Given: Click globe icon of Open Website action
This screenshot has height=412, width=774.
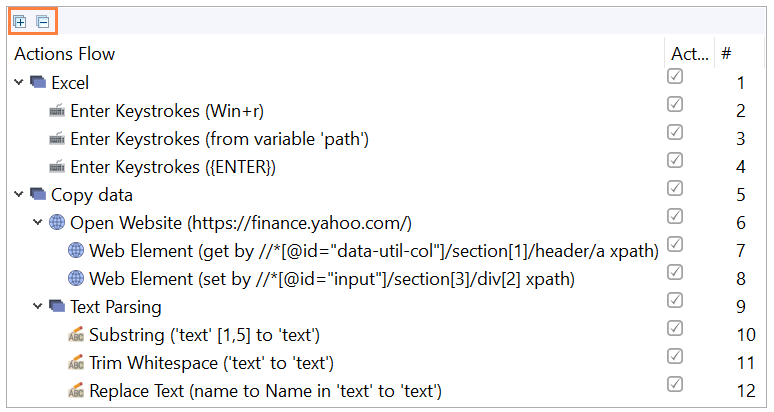Looking at the screenshot, I should 57,223.
